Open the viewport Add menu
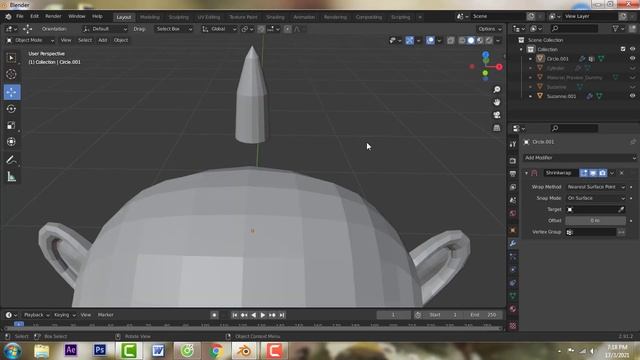This screenshot has height=360, width=640. [102, 40]
